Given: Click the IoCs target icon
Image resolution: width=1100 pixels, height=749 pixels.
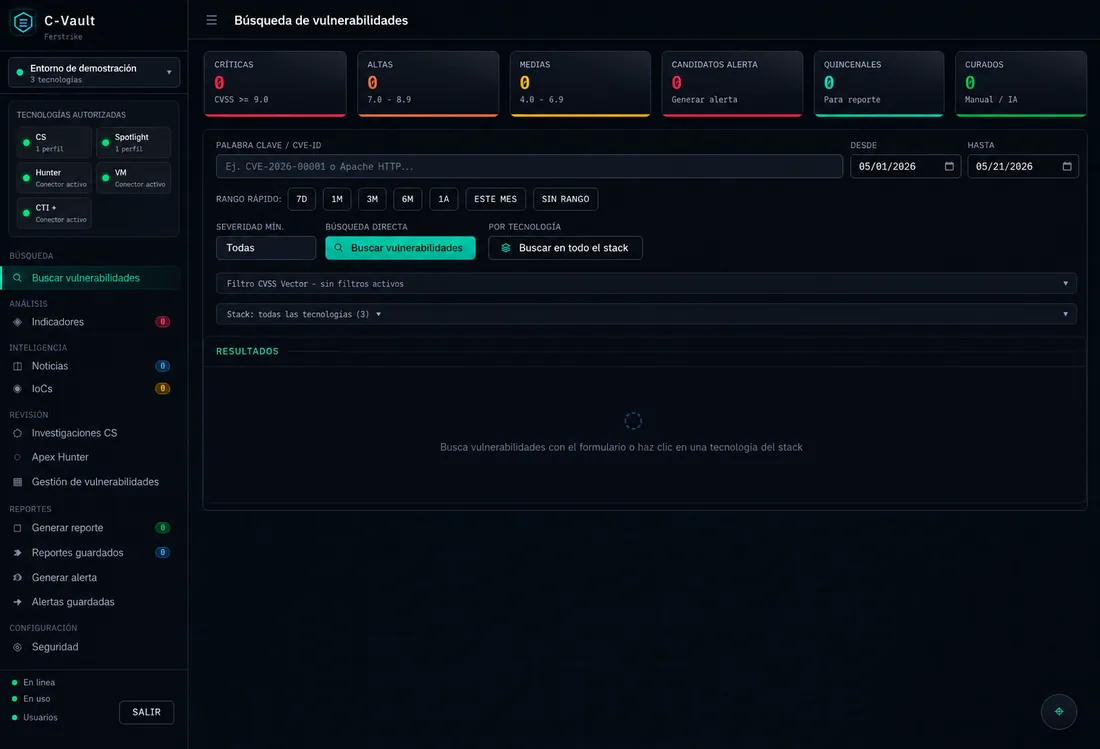Looking at the screenshot, I should point(18,389).
